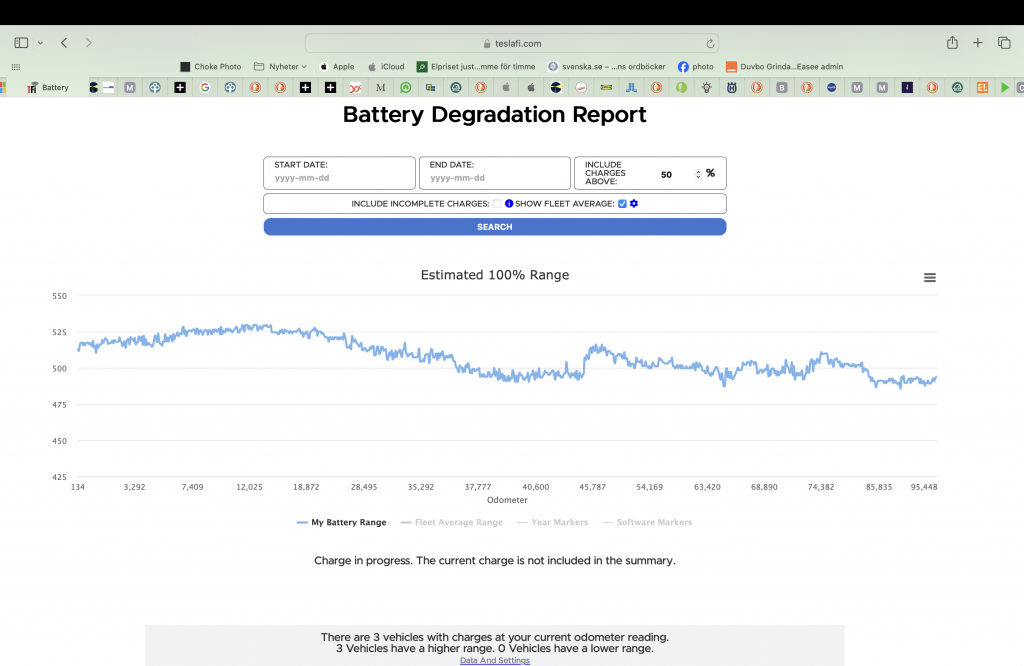Click the Start Date input field
The image size is (1024, 666).
[339, 178]
